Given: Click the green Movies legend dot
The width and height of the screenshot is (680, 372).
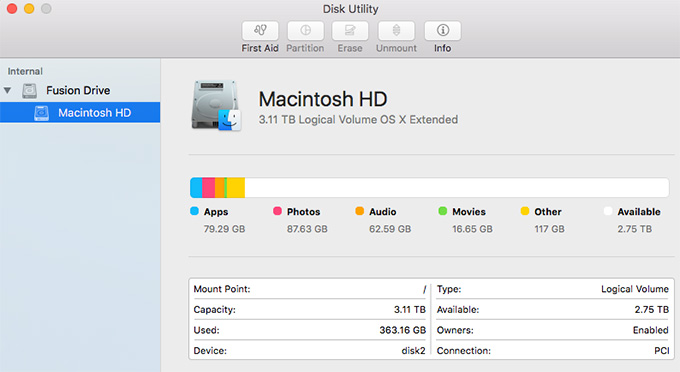Looking at the screenshot, I should (x=442, y=211).
